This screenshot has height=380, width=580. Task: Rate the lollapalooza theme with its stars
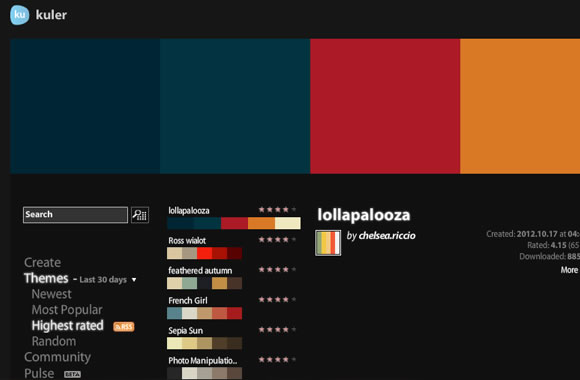click(277, 210)
